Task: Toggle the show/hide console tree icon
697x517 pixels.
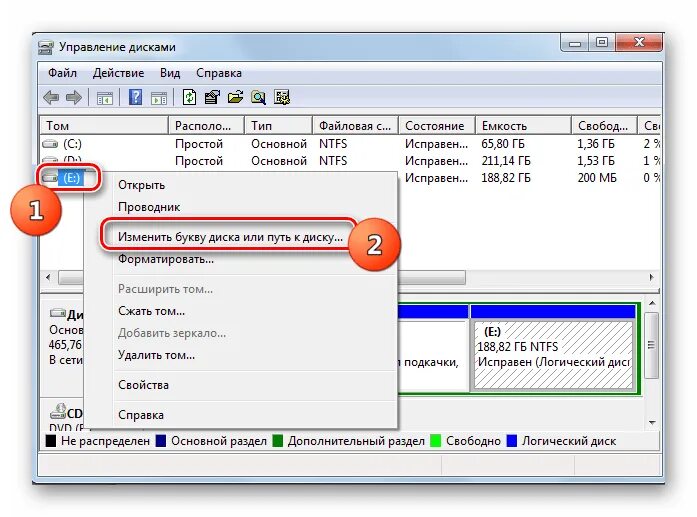Action: (105, 97)
